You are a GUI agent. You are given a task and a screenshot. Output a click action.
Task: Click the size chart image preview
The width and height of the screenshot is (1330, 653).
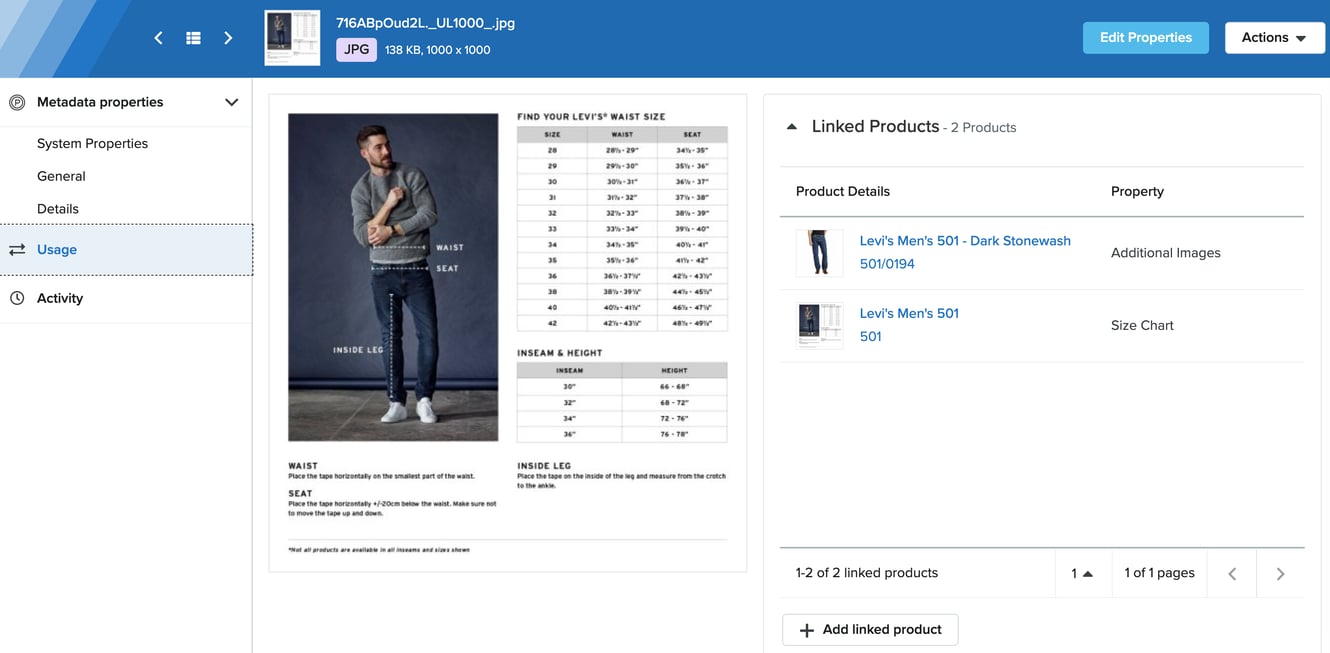pyautogui.click(x=508, y=333)
